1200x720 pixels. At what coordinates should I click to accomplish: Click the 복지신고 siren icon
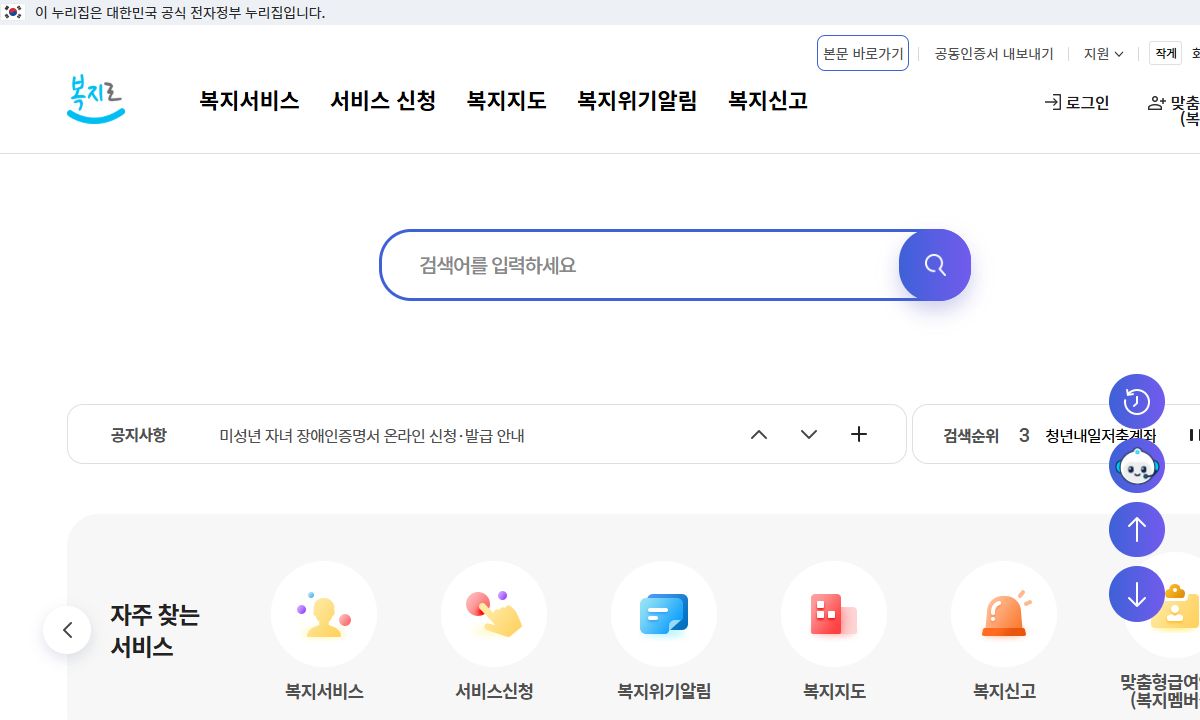[1004, 614]
